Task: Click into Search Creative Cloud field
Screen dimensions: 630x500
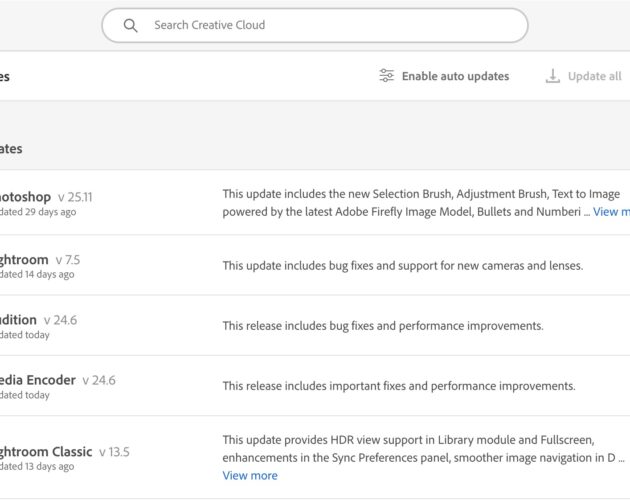Action: pos(315,25)
